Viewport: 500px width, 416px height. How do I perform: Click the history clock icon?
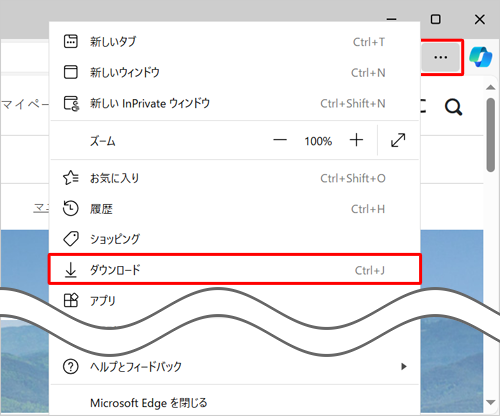(x=71, y=208)
